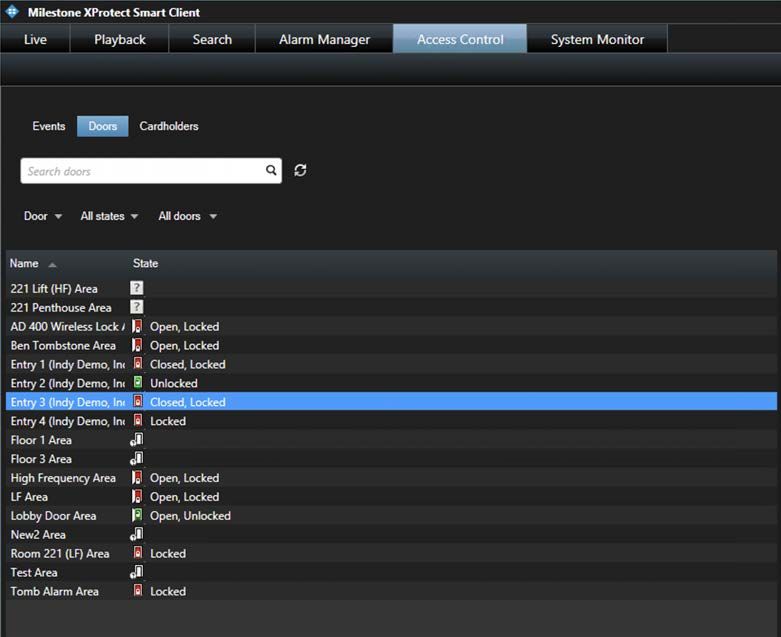
Task: Click 'Locked' state text for Tomb Alarm Area
Action: (168, 591)
